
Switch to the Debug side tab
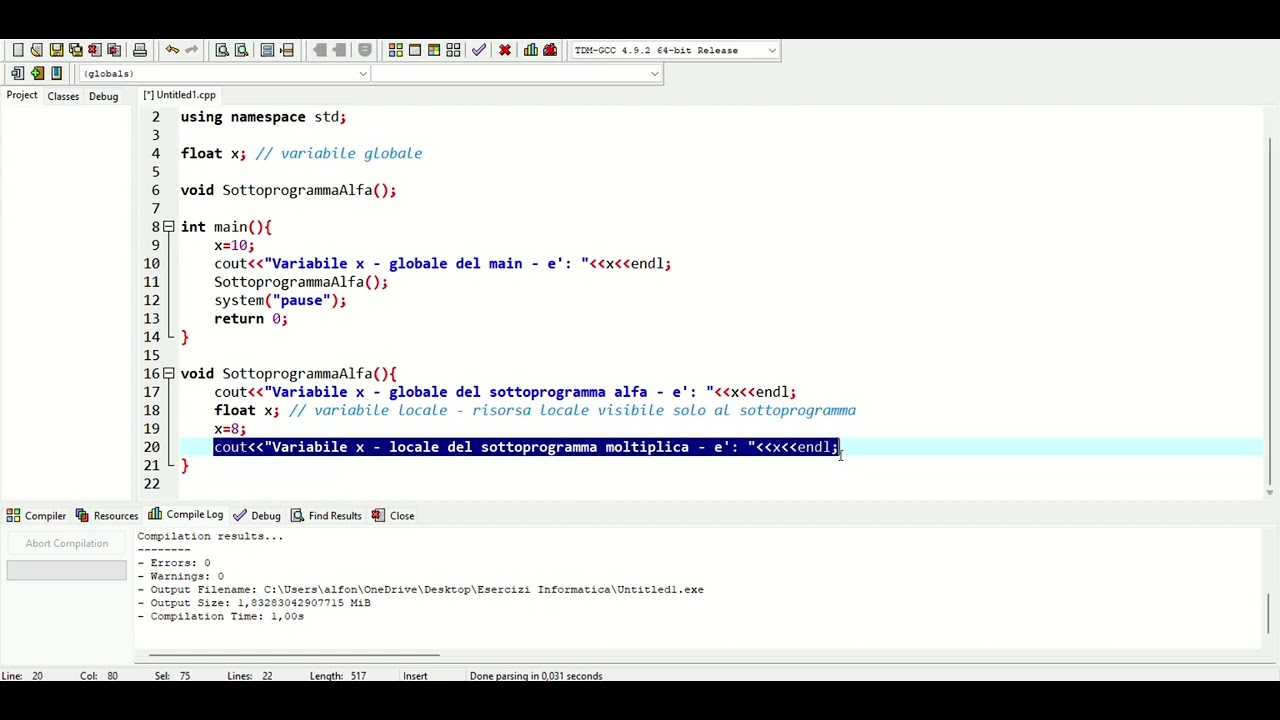tap(103, 96)
